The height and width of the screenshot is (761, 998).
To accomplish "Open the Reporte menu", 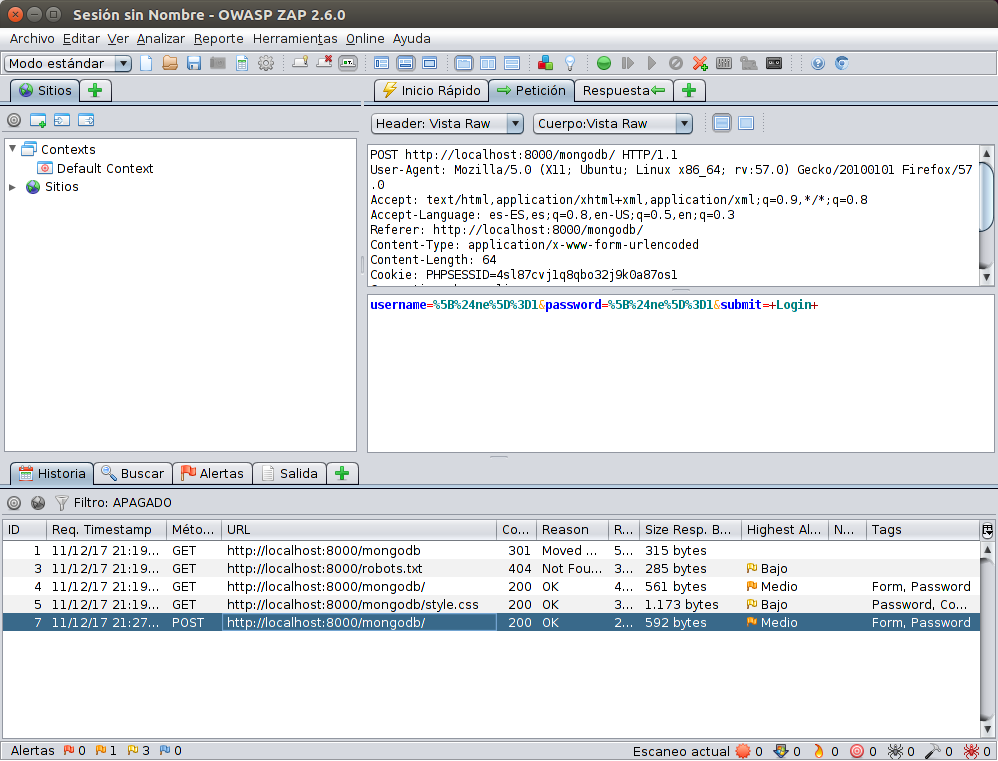I will [219, 39].
